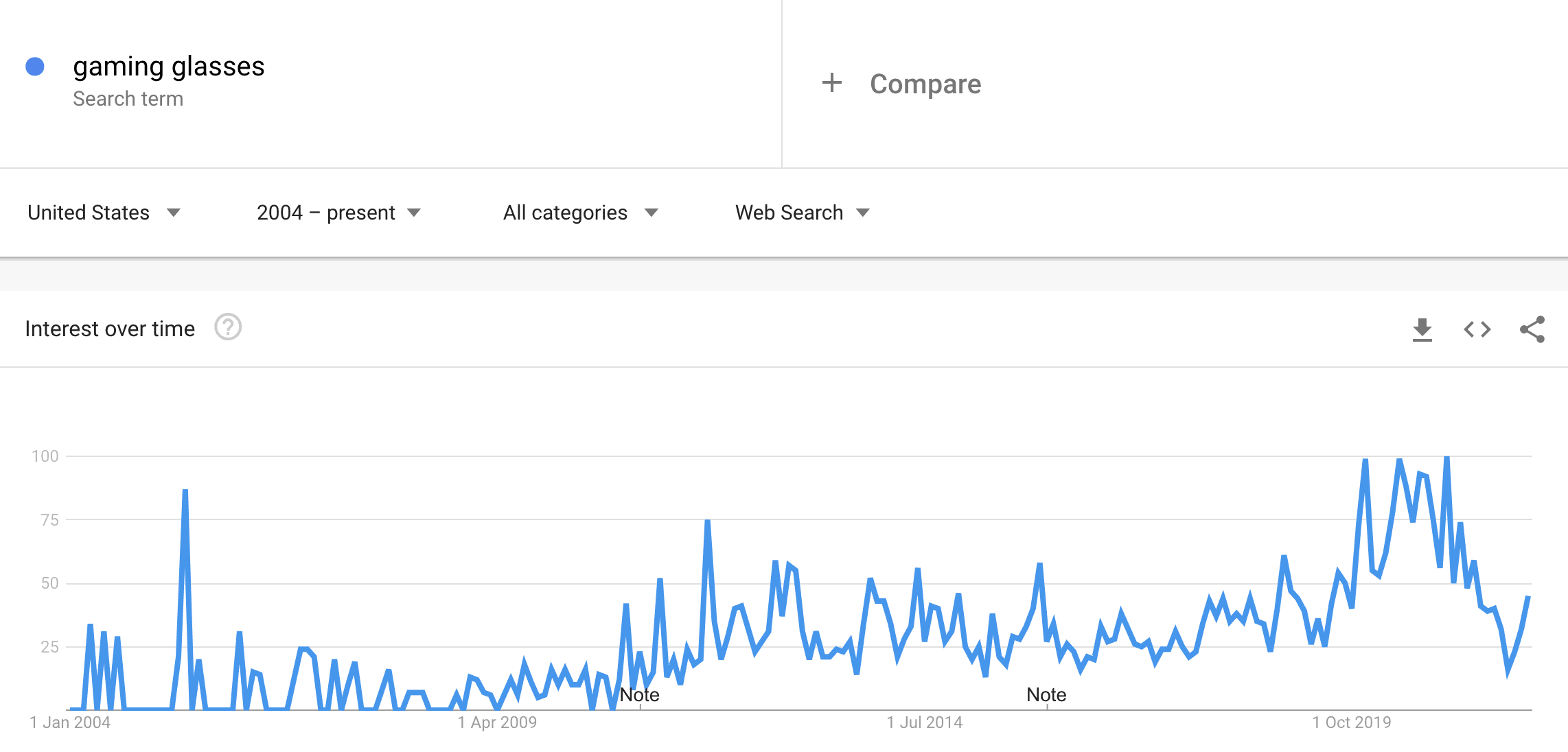This screenshot has width=1568, height=752.
Task: Click the blue dot beside gaming glasses
Action: (x=35, y=67)
